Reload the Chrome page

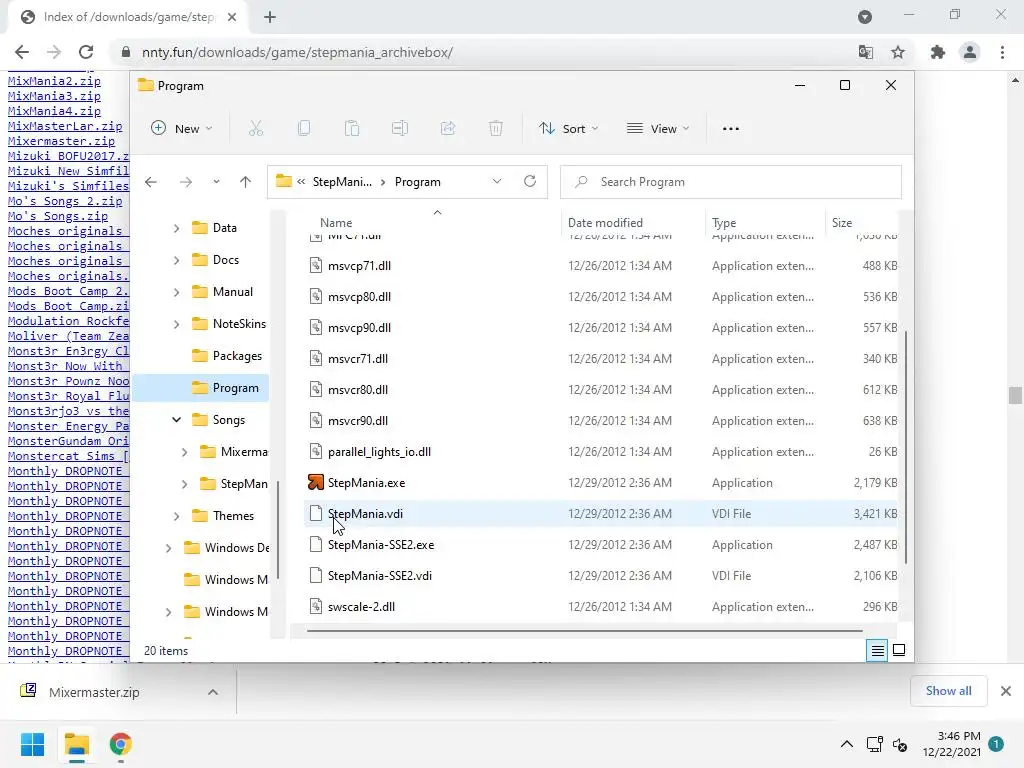[86, 52]
